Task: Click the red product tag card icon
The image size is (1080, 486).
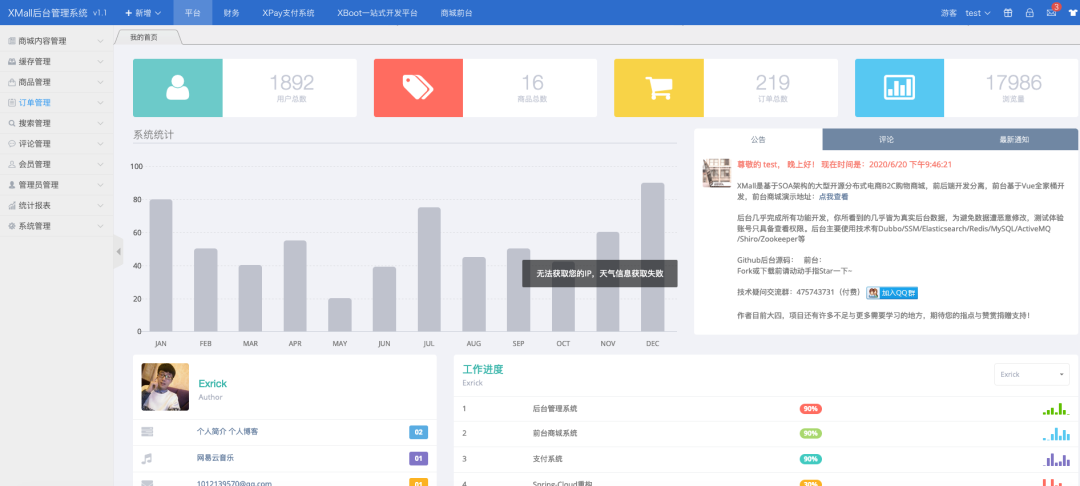Action: [x=418, y=88]
